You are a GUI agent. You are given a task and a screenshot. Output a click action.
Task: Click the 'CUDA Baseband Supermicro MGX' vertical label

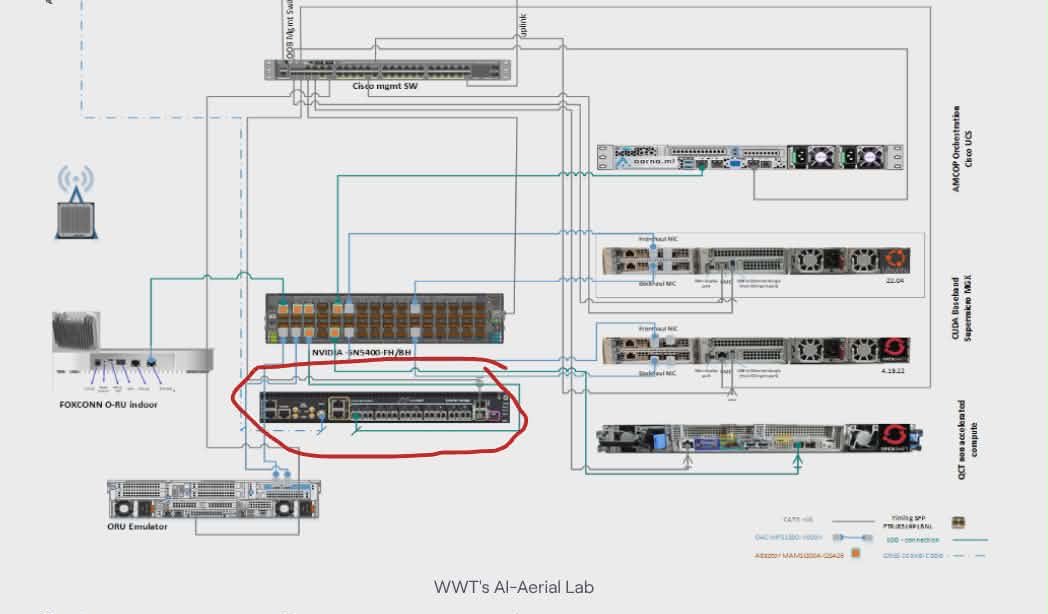click(x=962, y=307)
